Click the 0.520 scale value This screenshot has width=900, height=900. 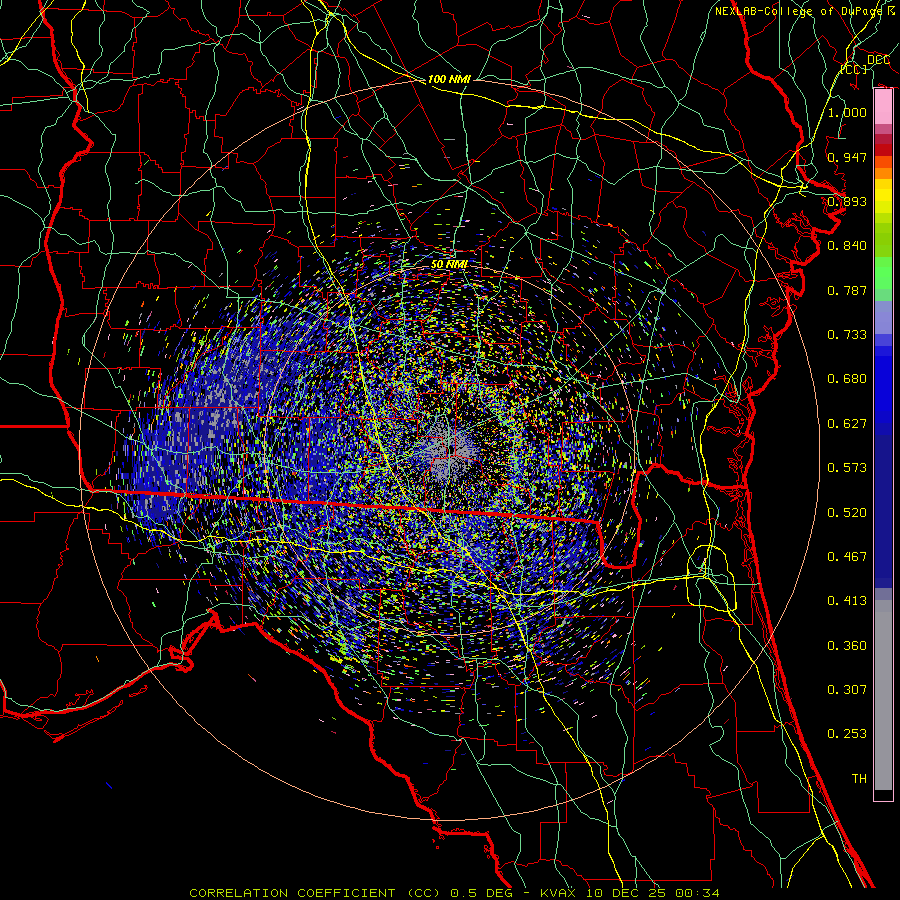[x=847, y=513]
